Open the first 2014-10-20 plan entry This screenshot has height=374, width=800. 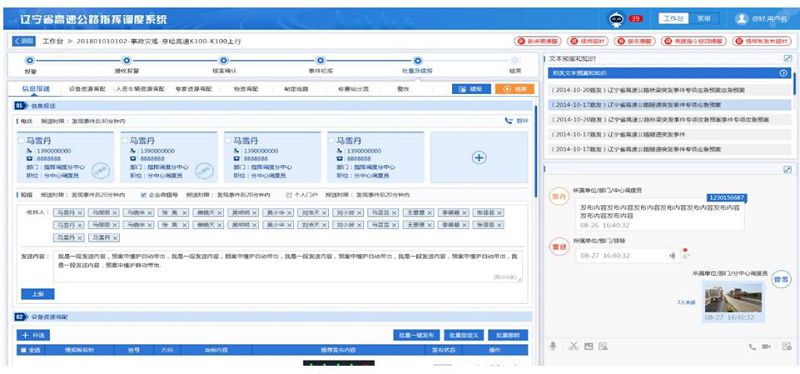click(x=669, y=90)
